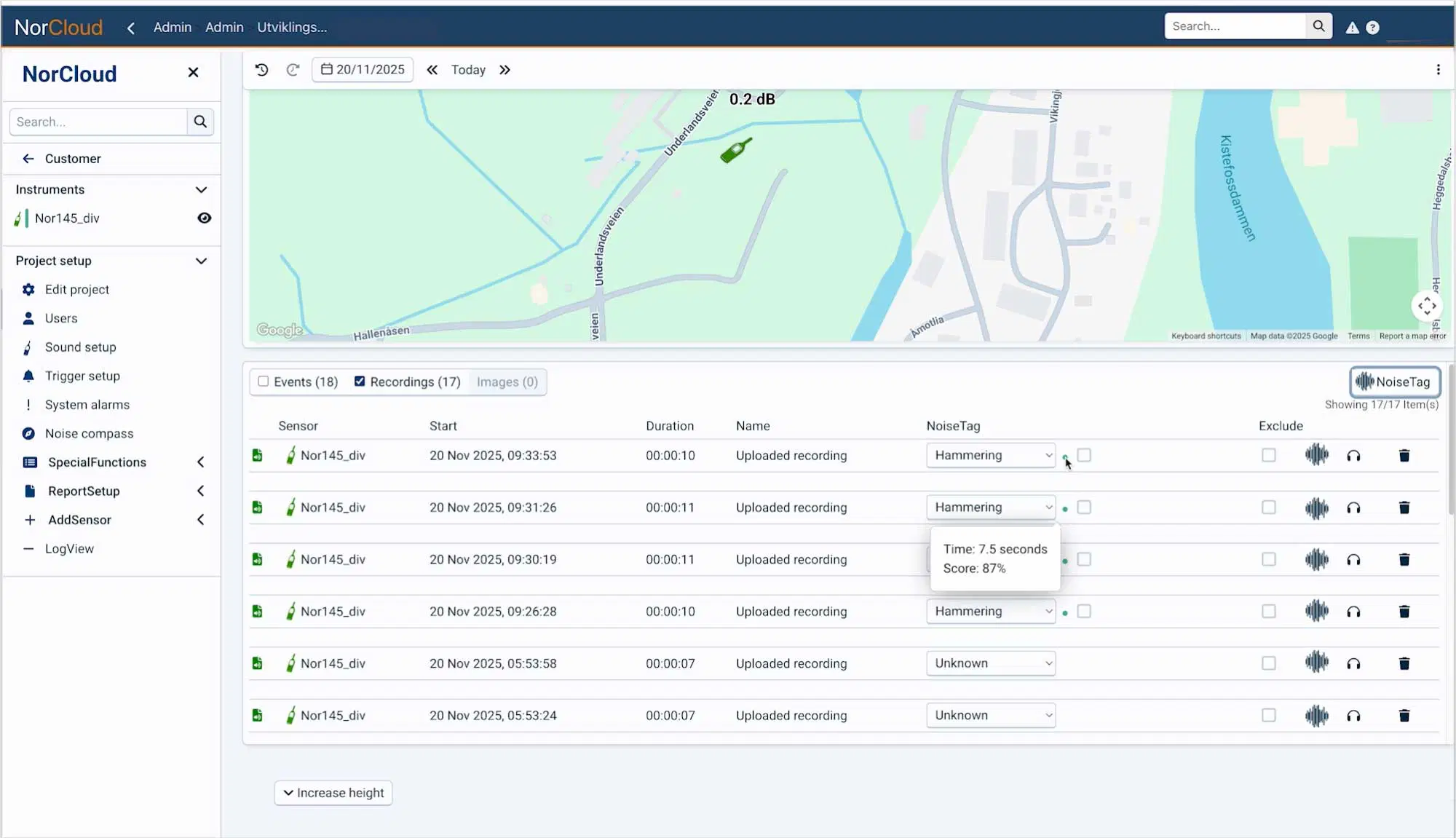Toggle fullscreen map control icon
The width and height of the screenshot is (1456, 838).
click(1427, 306)
